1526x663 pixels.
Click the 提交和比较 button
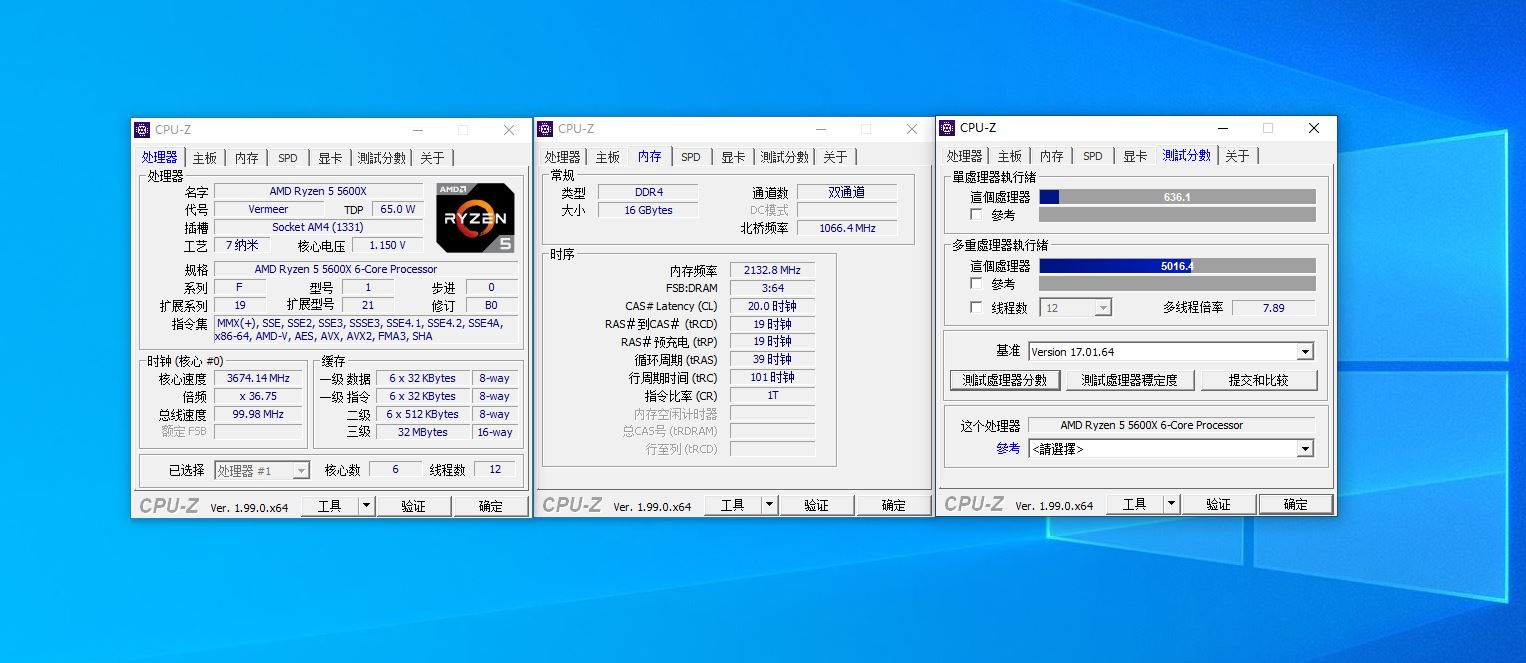(x=1260, y=380)
